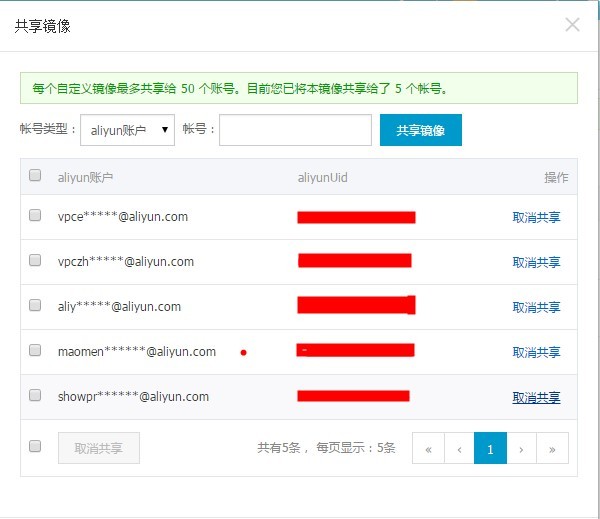Click 取消共享 link for showpr****** account
Image resolution: width=600 pixels, height=519 pixels.
536,398
